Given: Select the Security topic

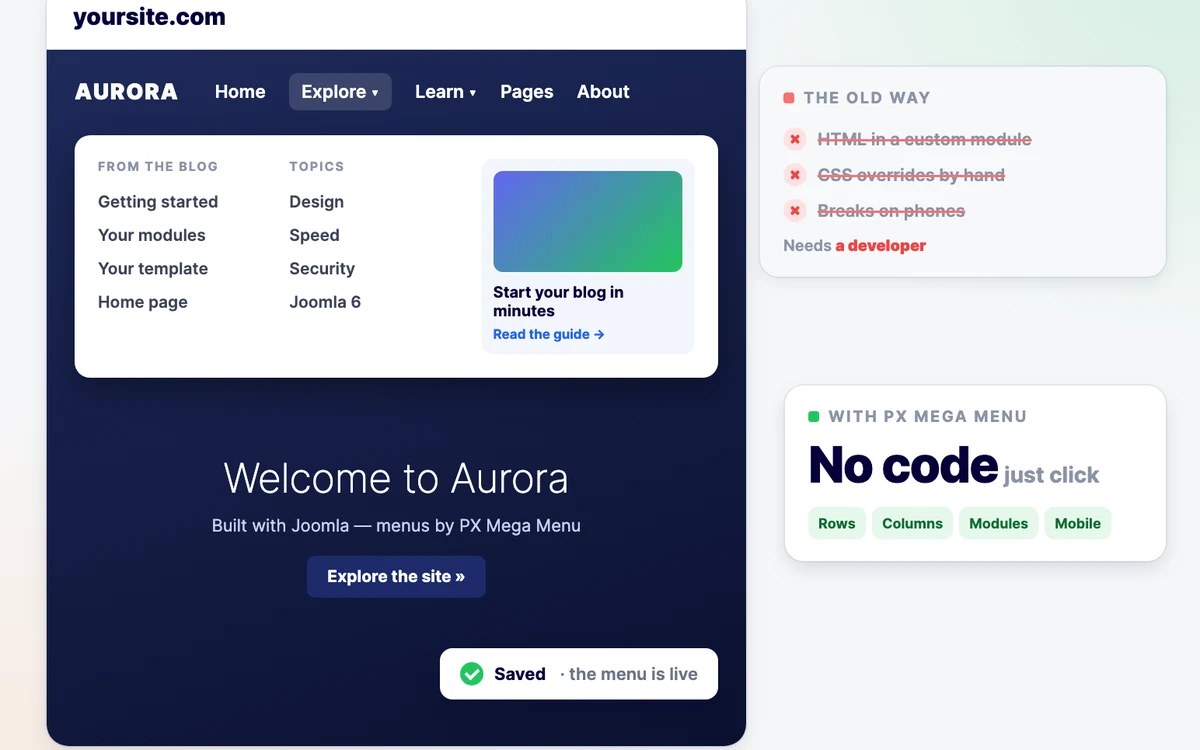Looking at the screenshot, I should (322, 269).
